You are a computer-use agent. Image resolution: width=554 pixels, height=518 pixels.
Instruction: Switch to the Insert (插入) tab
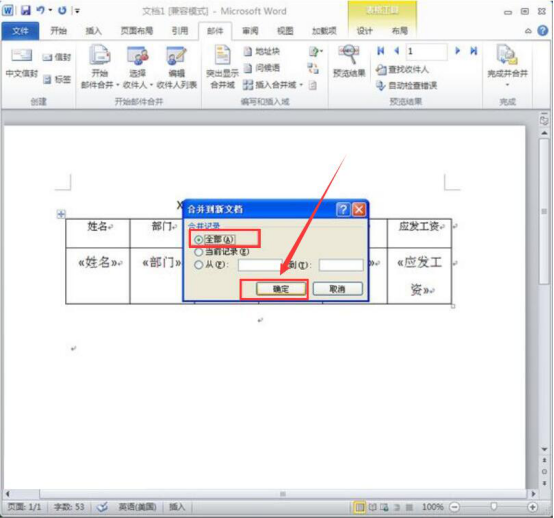94,31
